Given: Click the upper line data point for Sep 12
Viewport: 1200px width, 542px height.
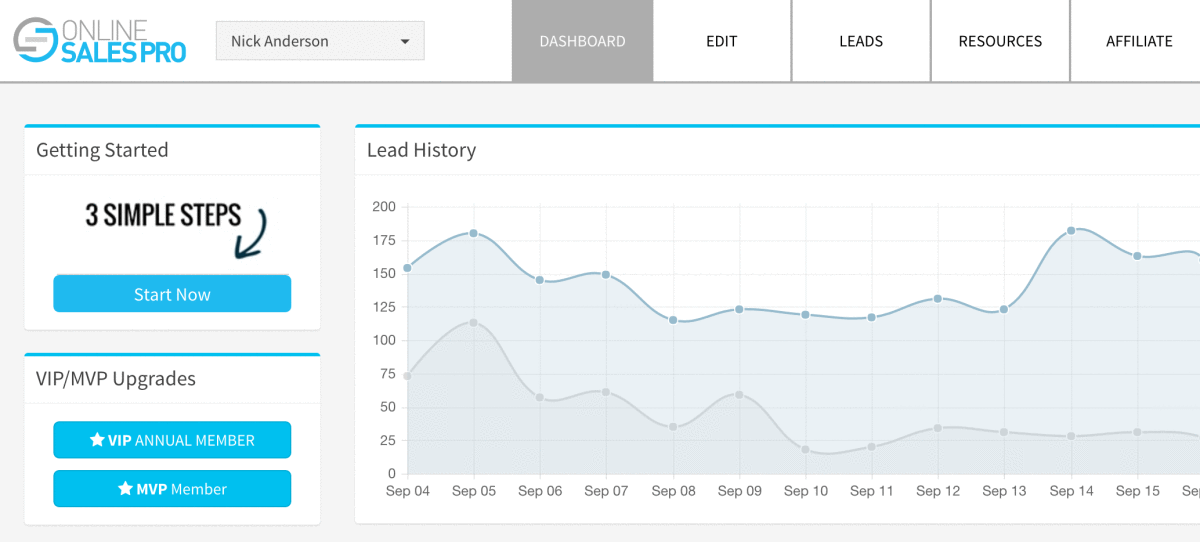Looking at the screenshot, I should tap(938, 298).
